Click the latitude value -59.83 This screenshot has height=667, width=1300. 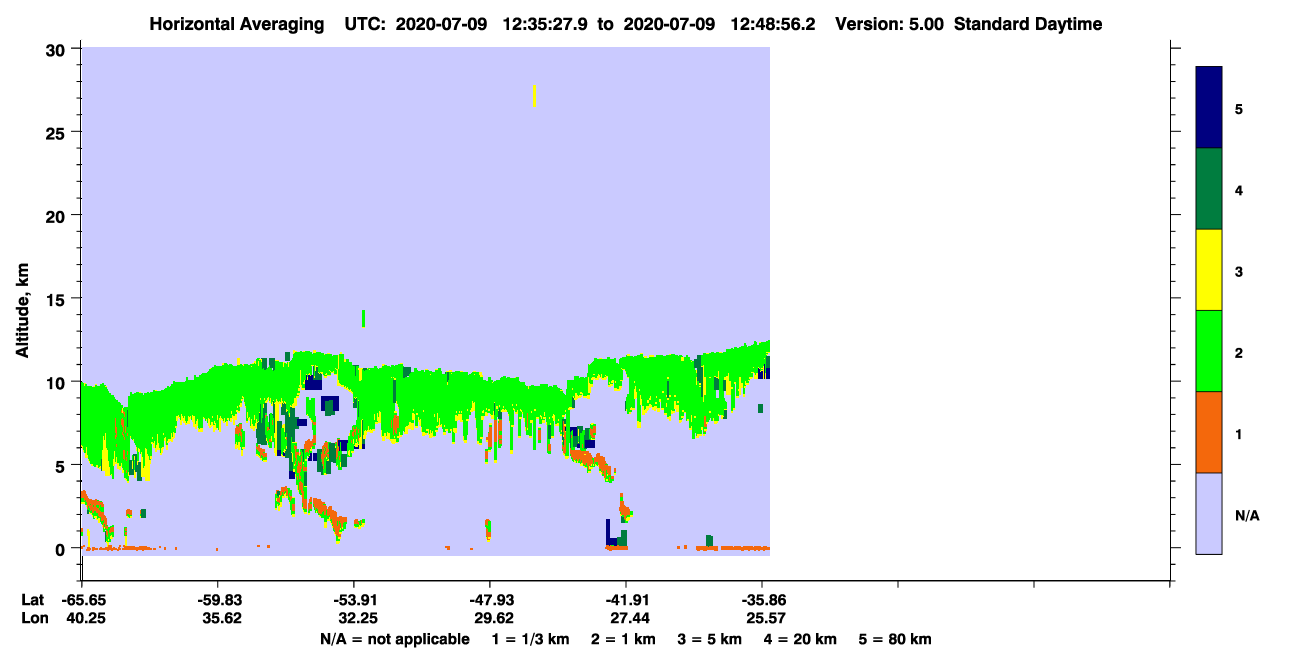tap(218, 600)
